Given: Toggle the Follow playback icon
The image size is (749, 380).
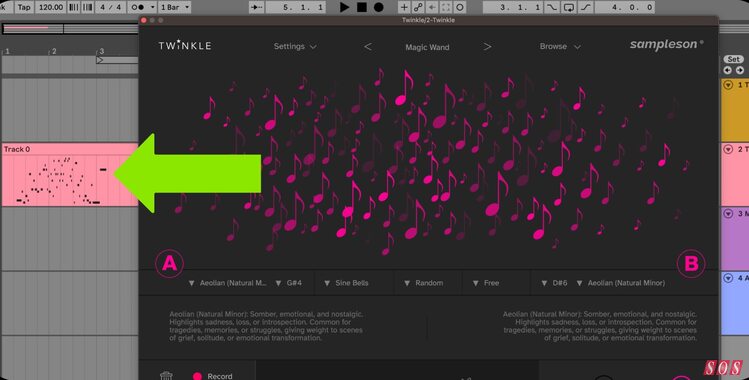Looking at the screenshot, I should (x=257, y=7).
